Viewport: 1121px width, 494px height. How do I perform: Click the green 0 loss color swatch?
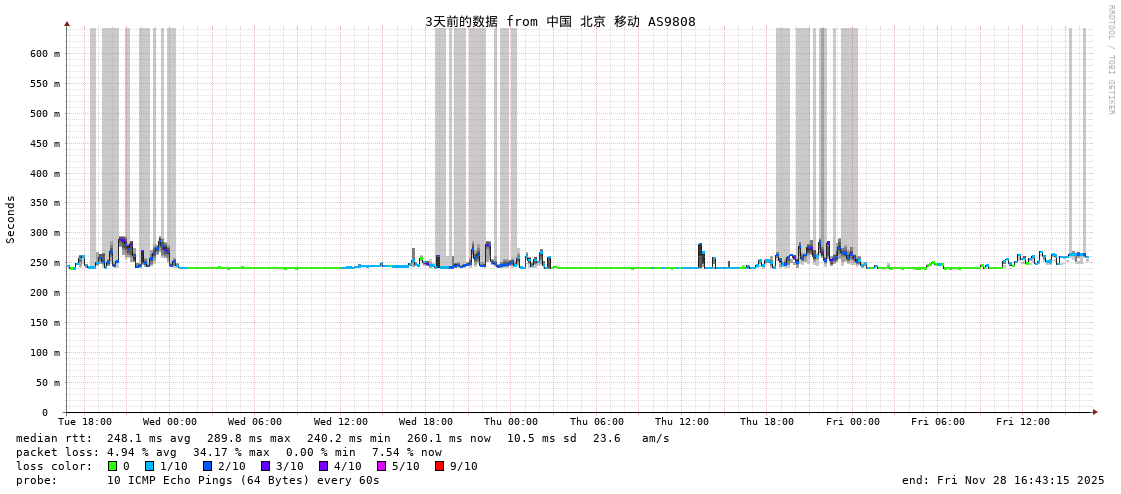[113, 466]
